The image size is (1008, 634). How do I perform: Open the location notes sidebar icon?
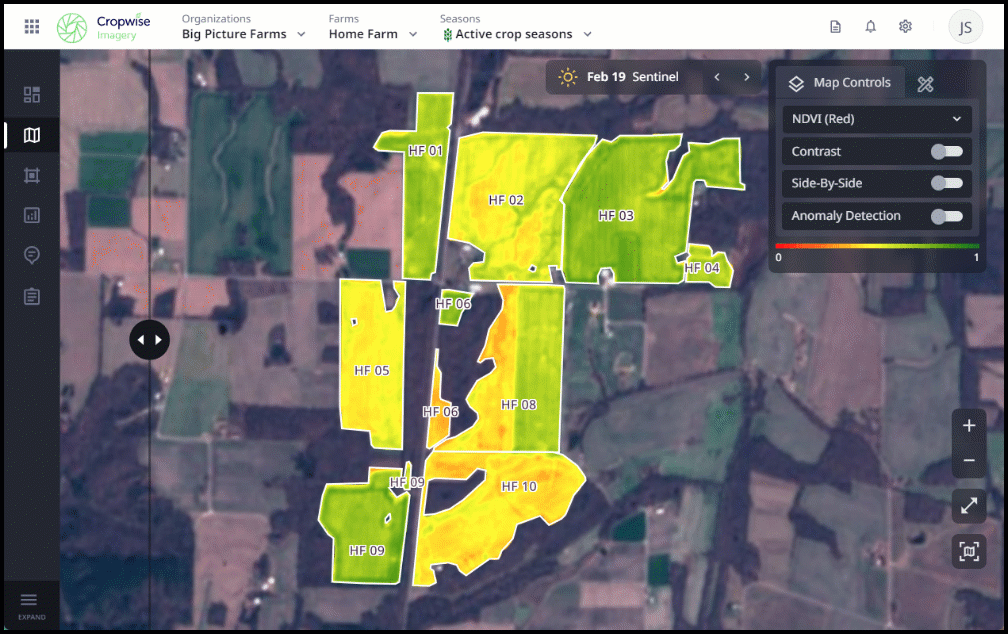click(32, 255)
